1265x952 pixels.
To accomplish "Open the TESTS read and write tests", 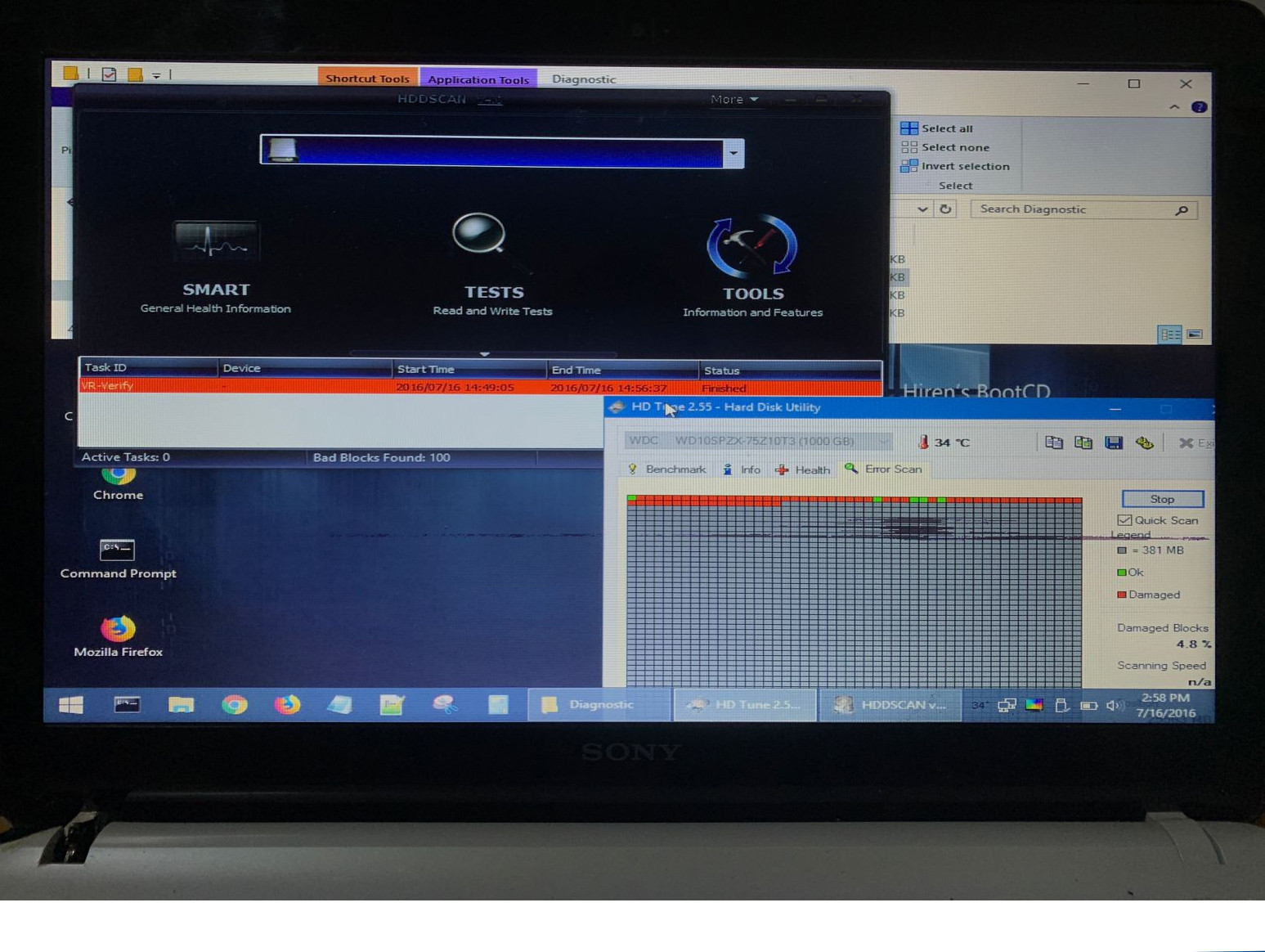I will pyautogui.click(x=492, y=265).
